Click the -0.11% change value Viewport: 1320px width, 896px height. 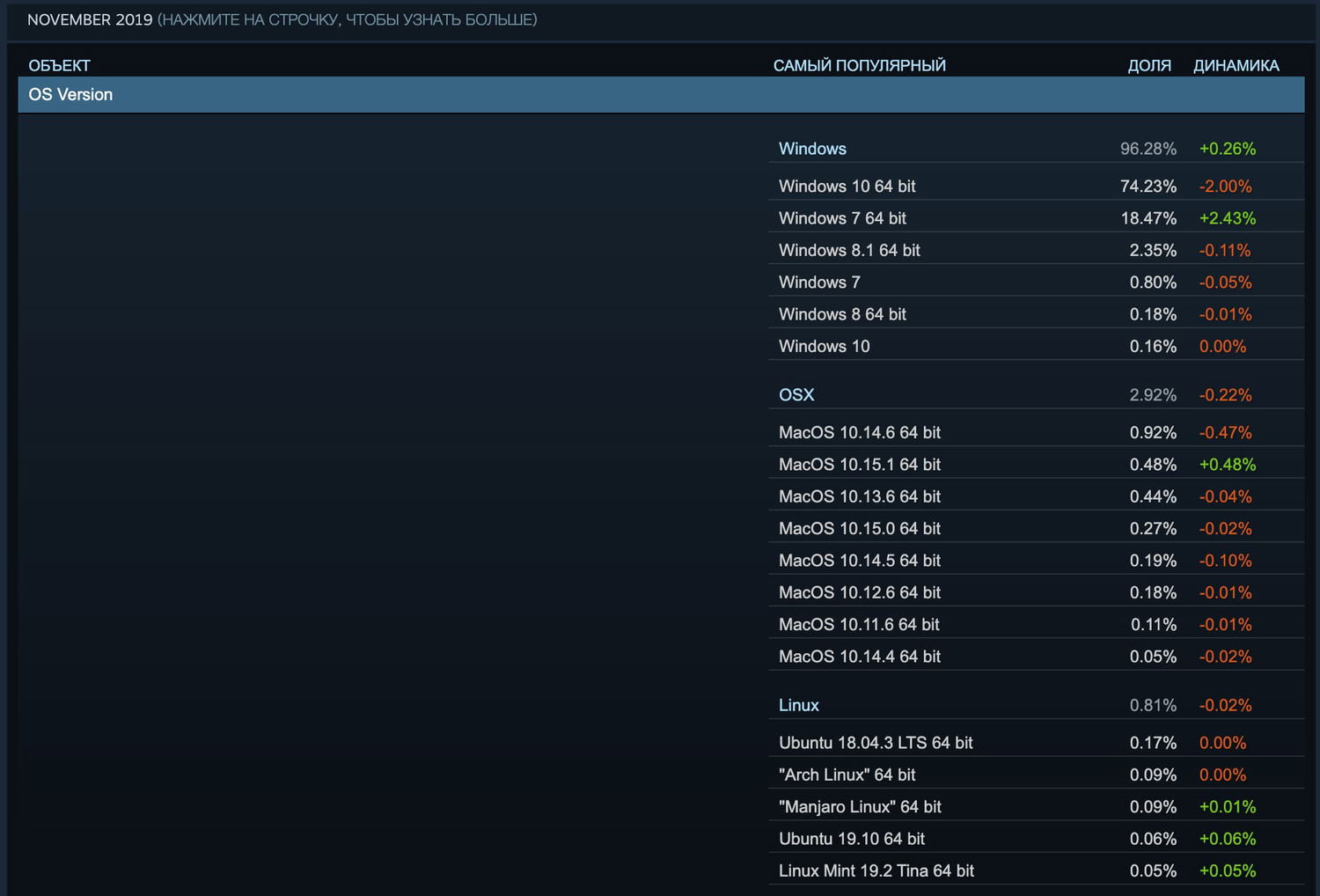coord(1225,251)
